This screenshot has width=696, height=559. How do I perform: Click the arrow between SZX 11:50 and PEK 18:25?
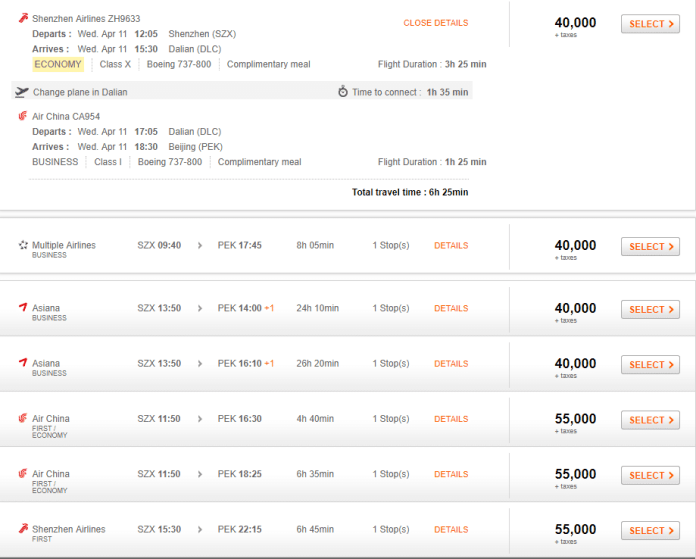coord(200,474)
